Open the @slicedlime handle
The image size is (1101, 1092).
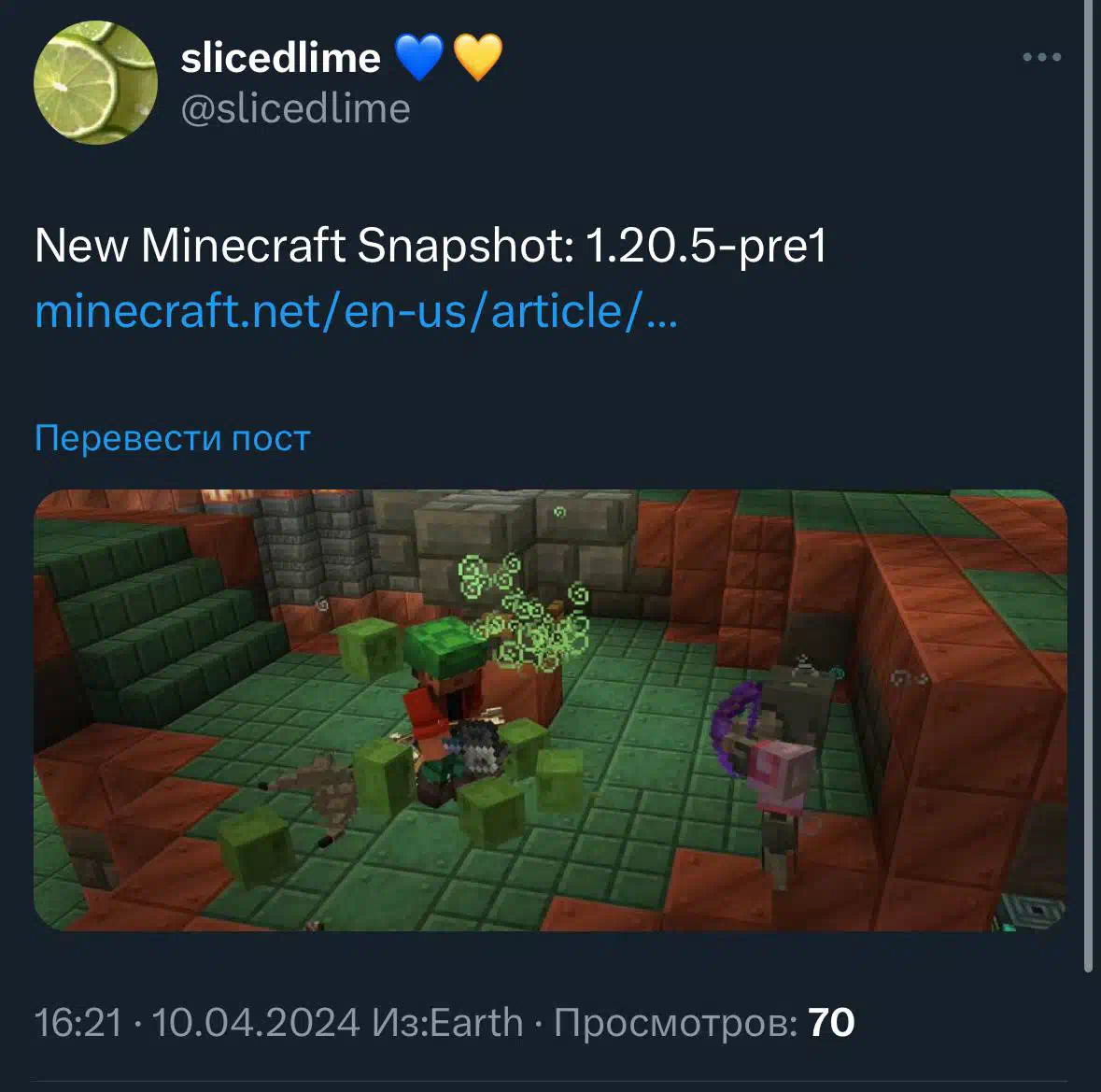pyautogui.click(x=296, y=109)
